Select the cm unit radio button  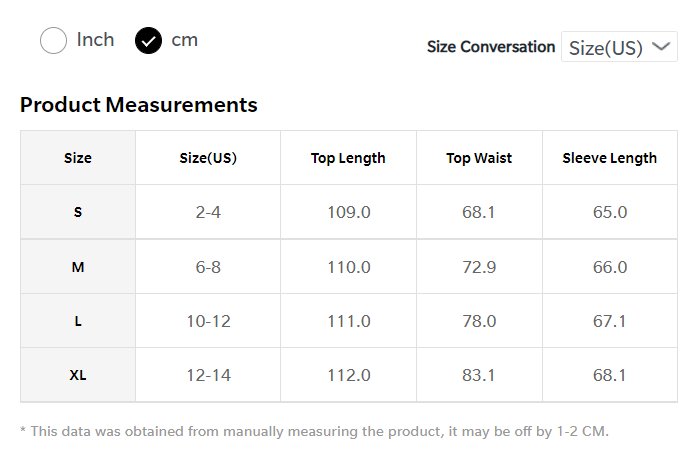click(148, 41)
